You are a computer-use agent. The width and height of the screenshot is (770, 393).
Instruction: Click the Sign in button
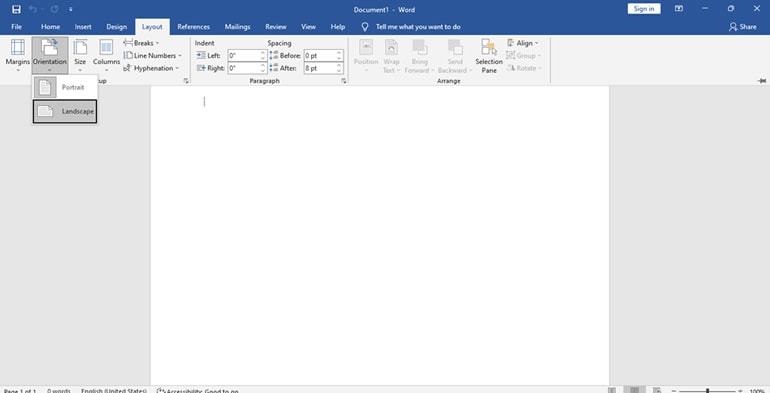[x=644, y=9]
